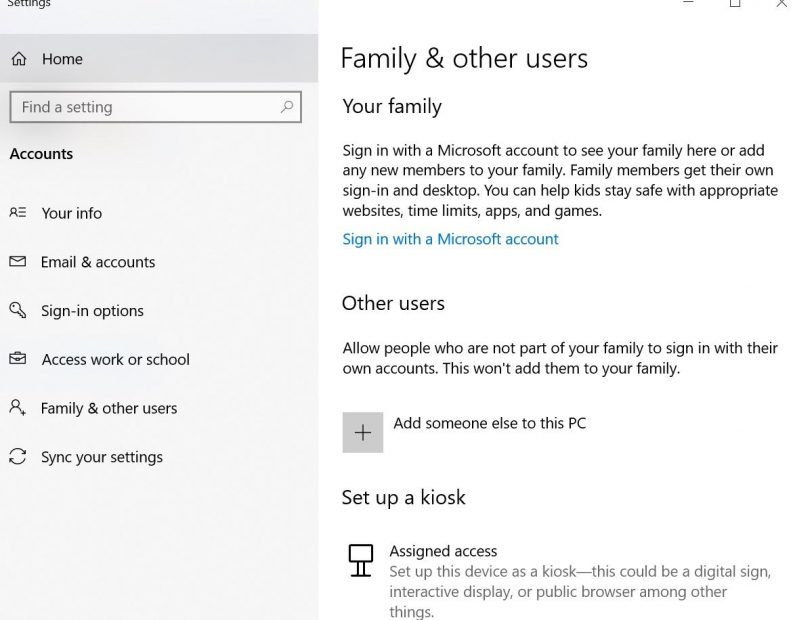Image resolution: width=793 pixels, height=620 pixels.
Task: Open Sync your settings
Action: tap(102, 457)
